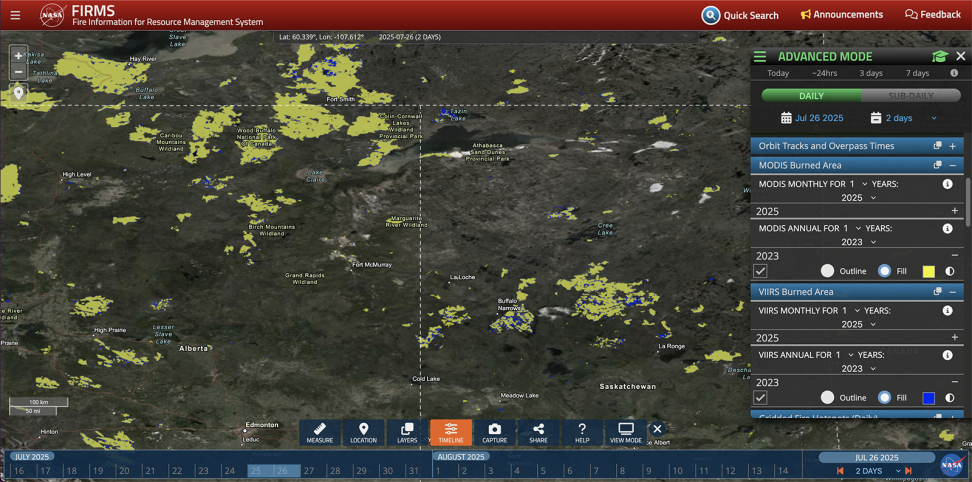This screenshot has width=972, height=482.
Task: Zoom in on the map
Action: pyautogui.click(x=18, y=55)
